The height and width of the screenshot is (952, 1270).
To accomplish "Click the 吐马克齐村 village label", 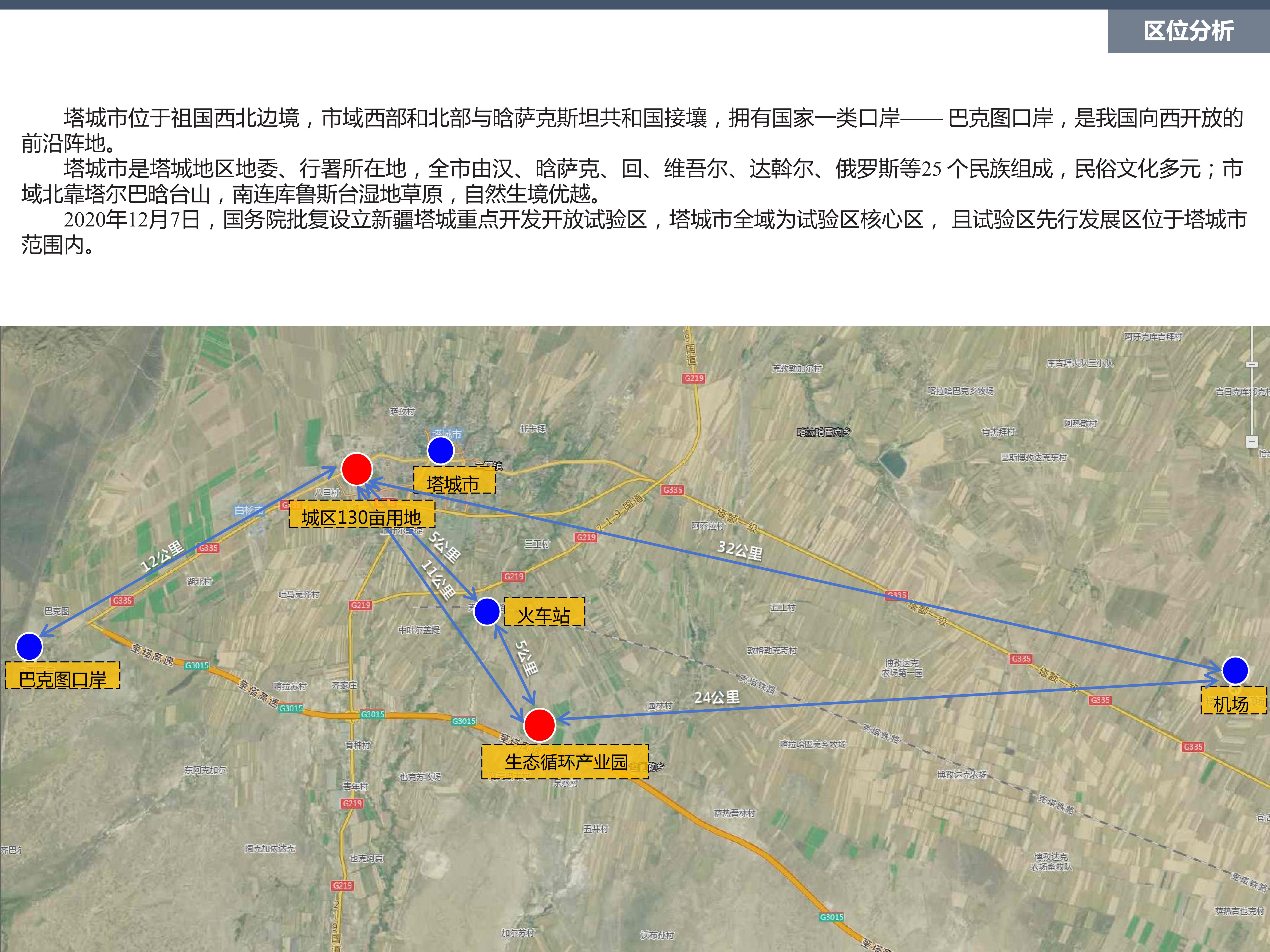I will point(298,594).
